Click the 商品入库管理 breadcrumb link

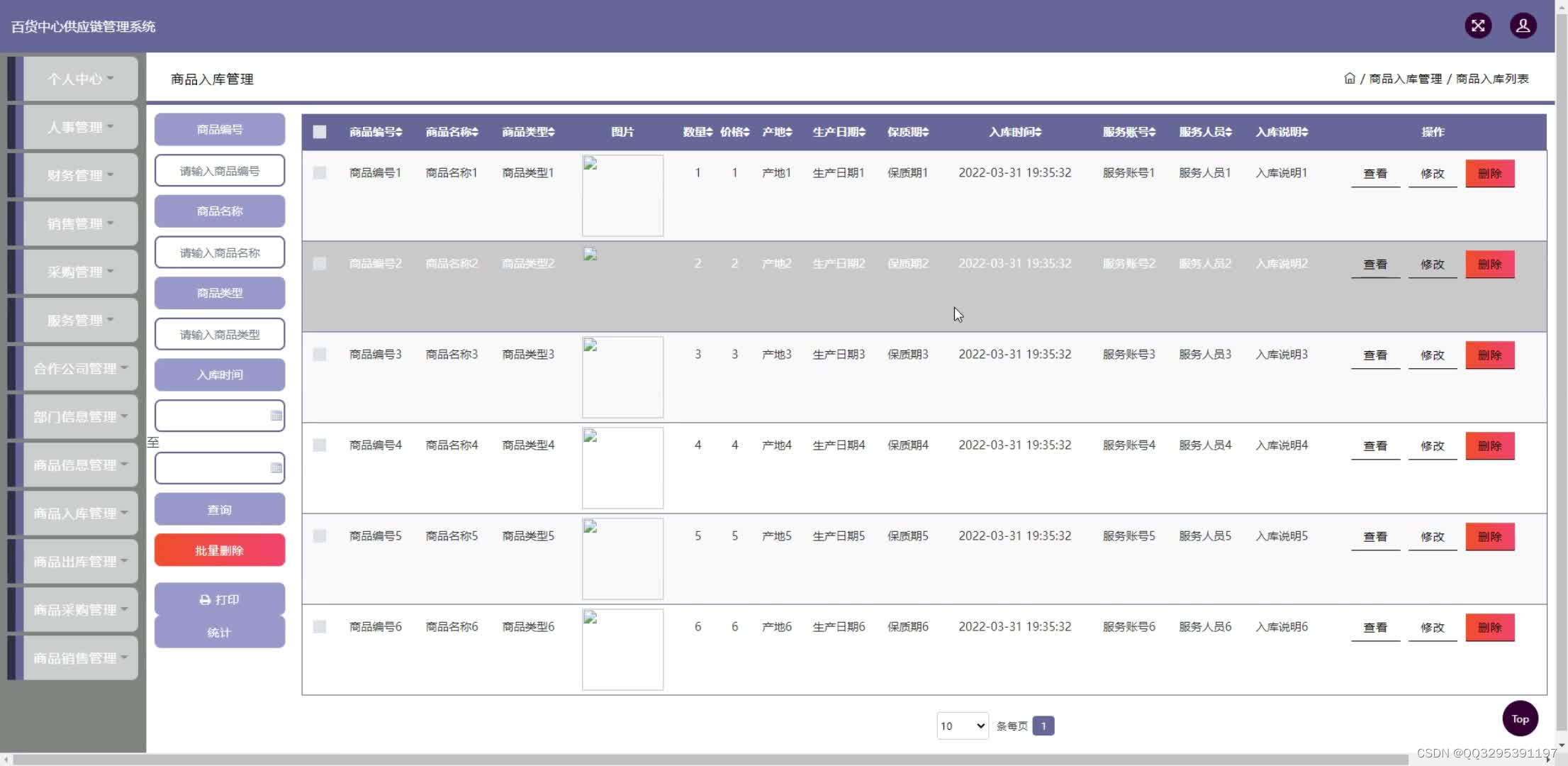(x=1405, y=79)
